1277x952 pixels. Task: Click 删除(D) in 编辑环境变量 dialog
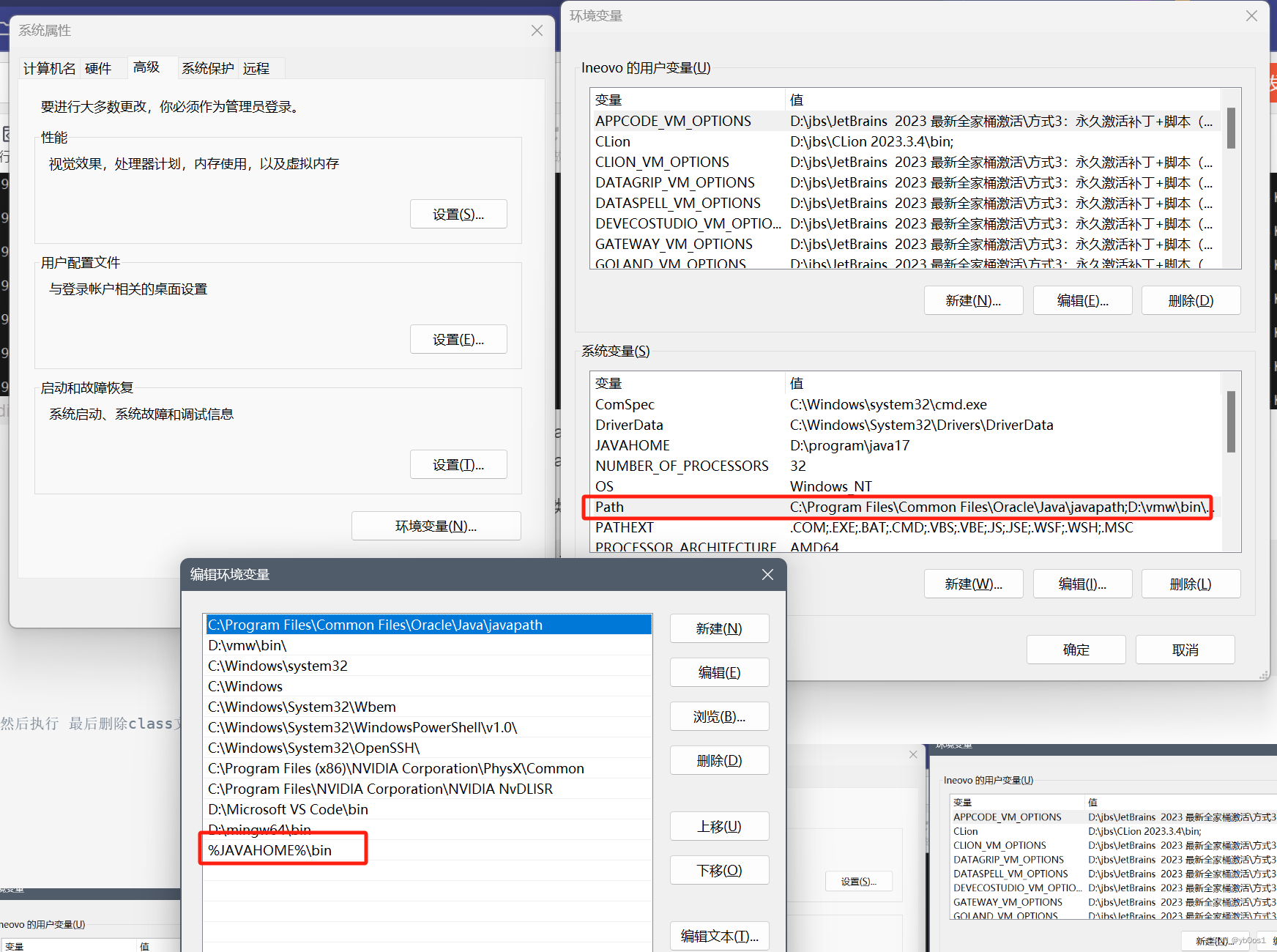pos(719,760)
